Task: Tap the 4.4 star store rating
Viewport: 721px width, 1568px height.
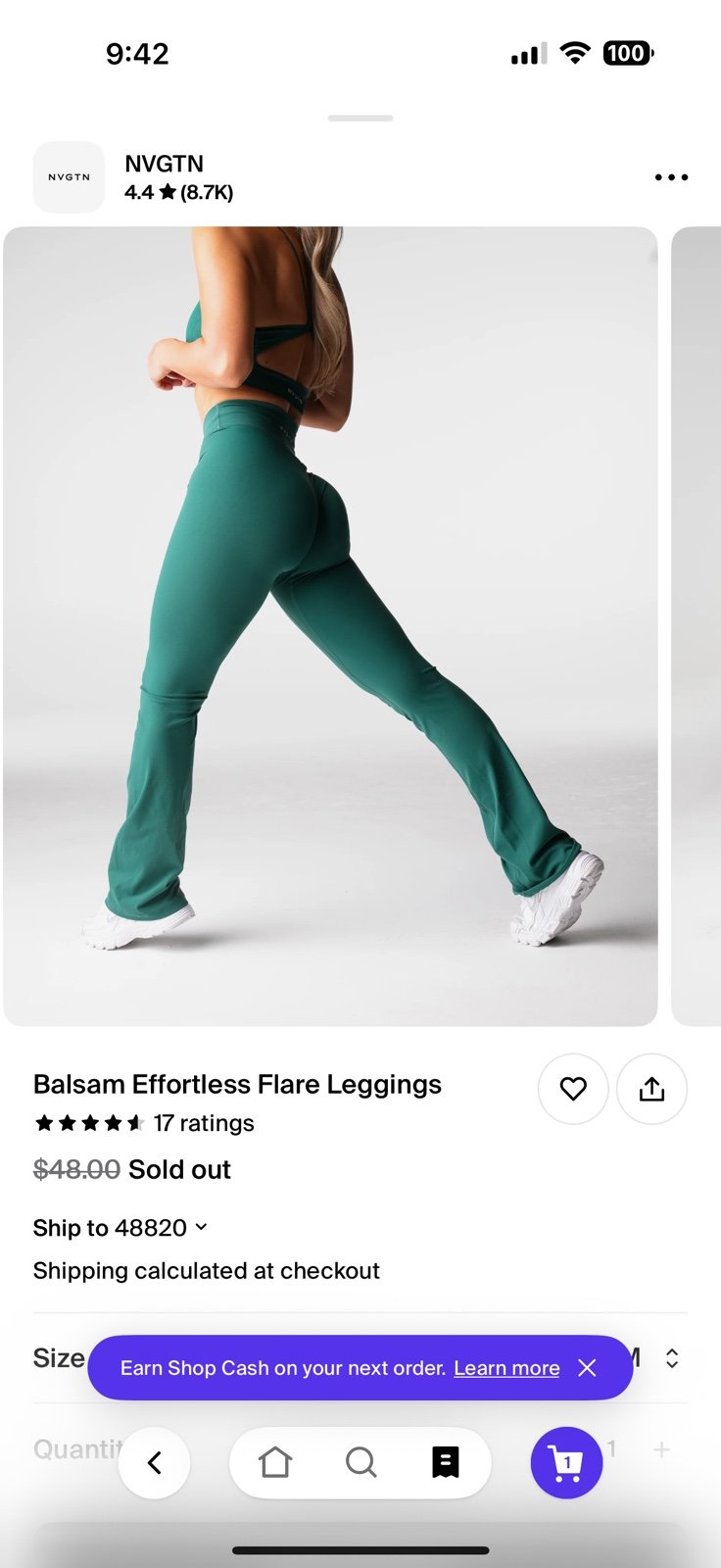Action: point(179,192)
